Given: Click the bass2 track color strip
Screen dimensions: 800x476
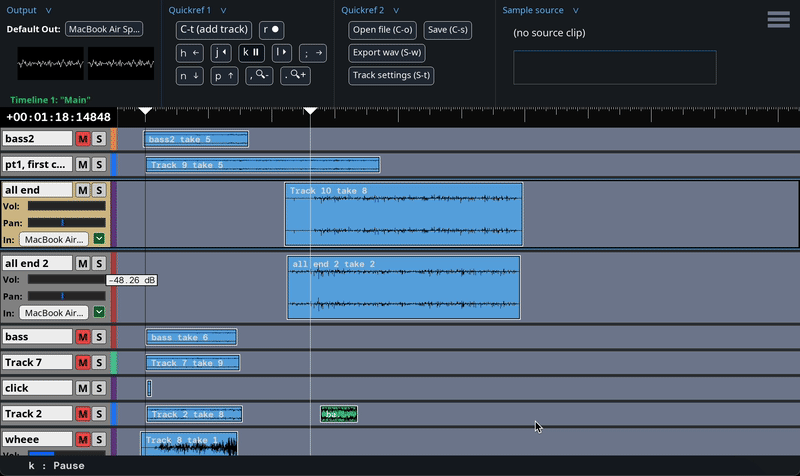Looking at the screenshot, I should pyautogui.click(x=114, y=139).
